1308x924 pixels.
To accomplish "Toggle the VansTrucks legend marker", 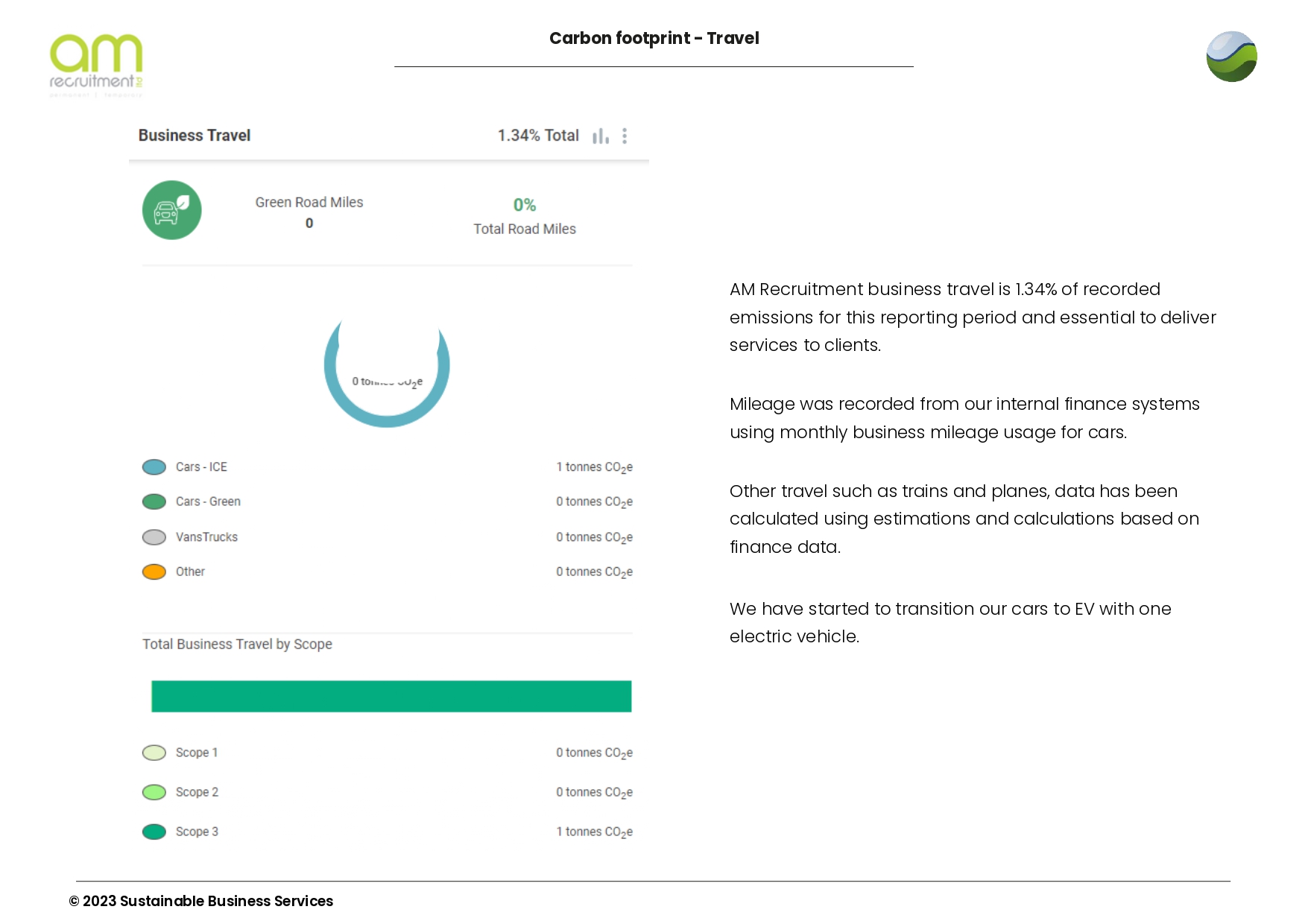I will 154,537.
